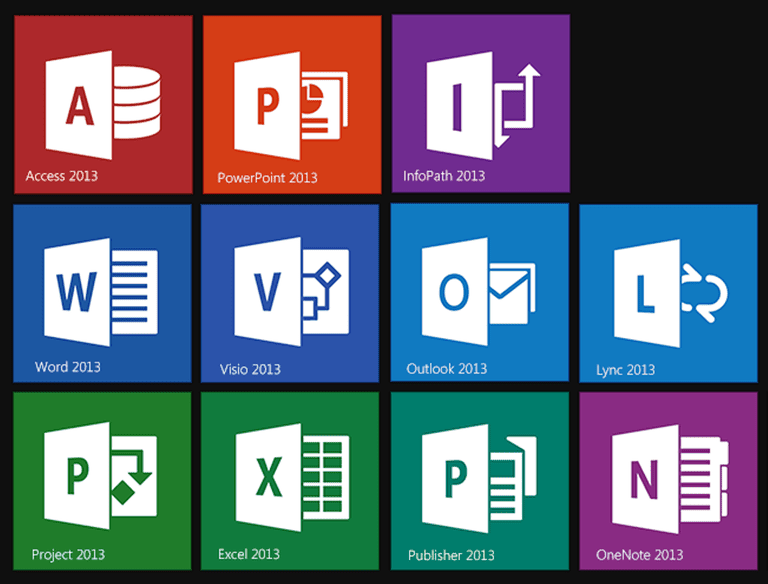768x584 pixels.
Task: Launch the PowerPoint 2013 slide icon
Action: (x=290, y=98)
